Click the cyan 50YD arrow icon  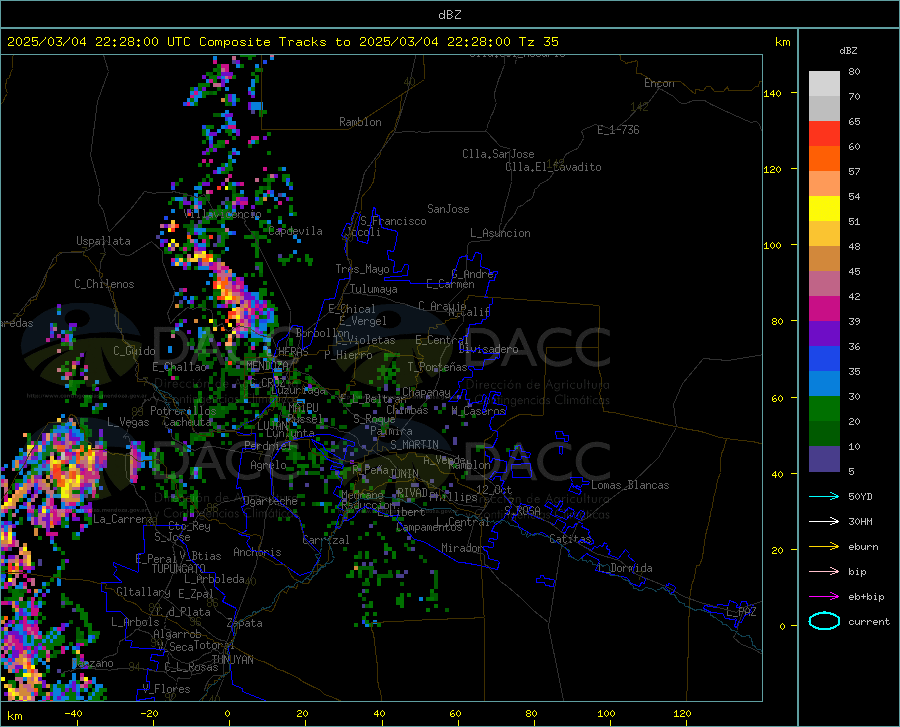click(x=824, y=496)
